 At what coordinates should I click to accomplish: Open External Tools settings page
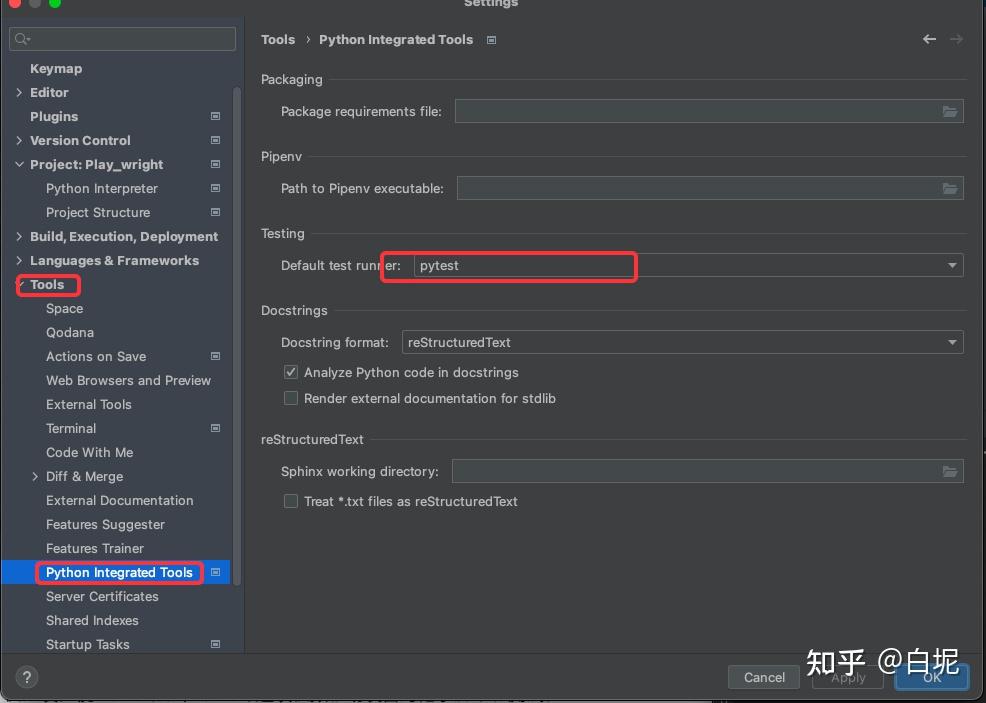[89, 404]
